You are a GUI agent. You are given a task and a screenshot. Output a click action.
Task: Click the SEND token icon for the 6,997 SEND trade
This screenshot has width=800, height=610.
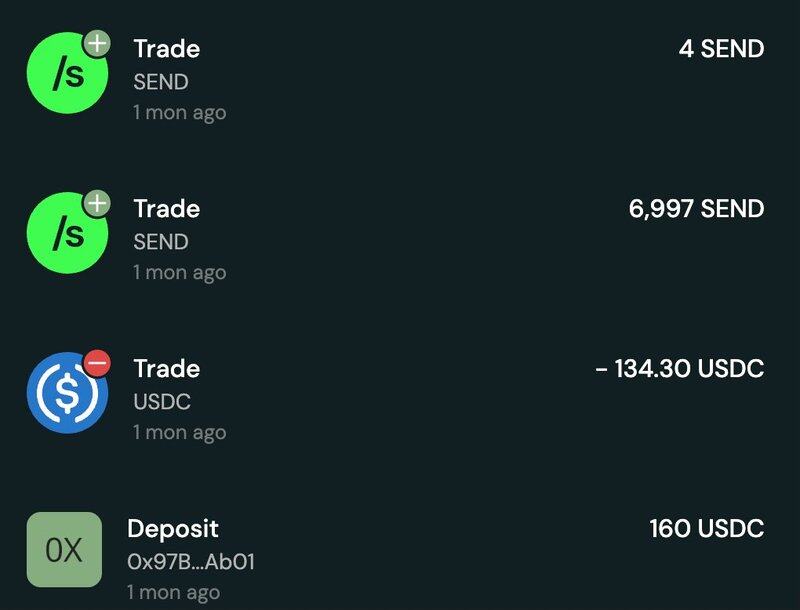coord(66,234)
